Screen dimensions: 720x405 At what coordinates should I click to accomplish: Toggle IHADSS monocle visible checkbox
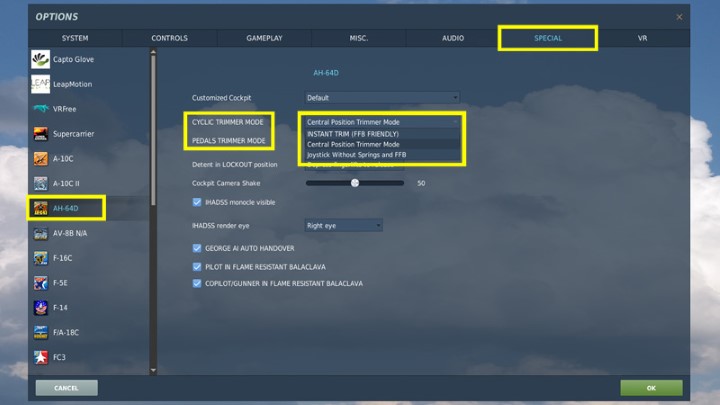tap(197, 202)
